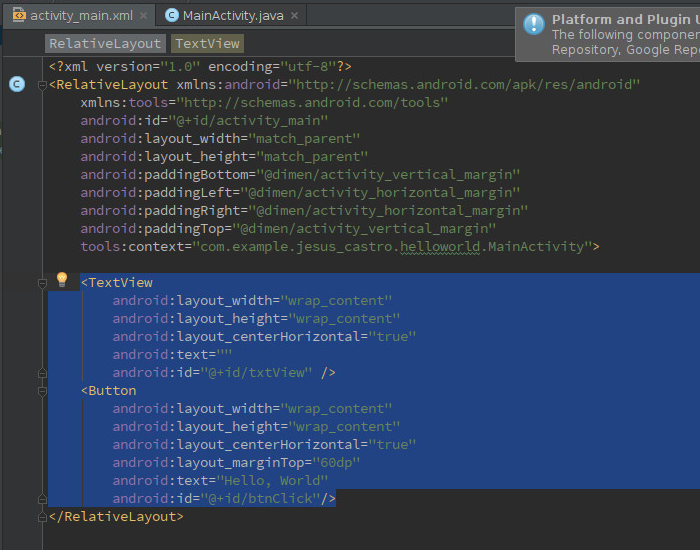Click the "@+id/btnClick" id value
This screenshot has height=550, width=700.
(x=260, y=498)
